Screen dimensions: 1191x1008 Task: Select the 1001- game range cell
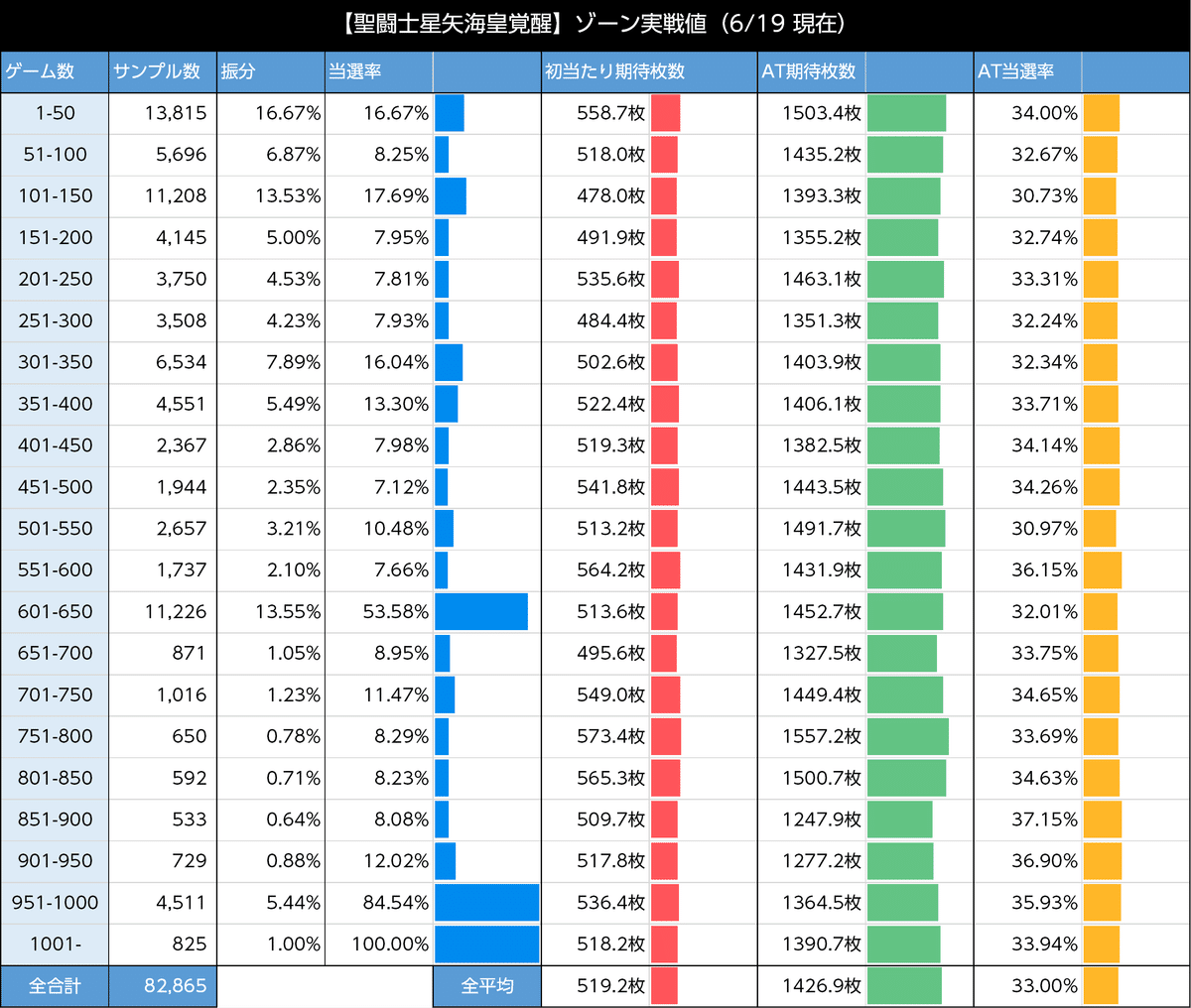[55, 944]
